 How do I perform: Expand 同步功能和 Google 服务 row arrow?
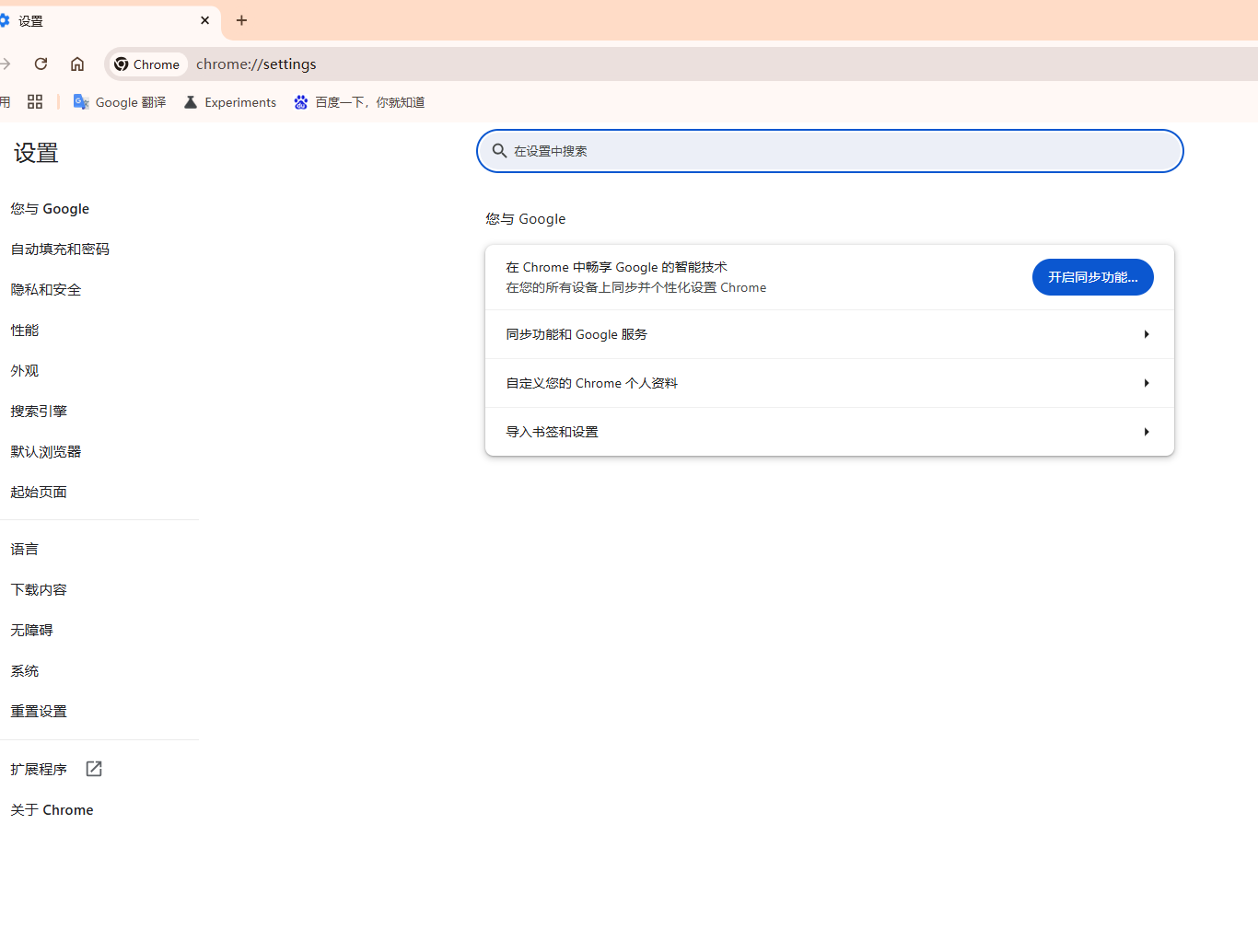tap(1147, 334)
